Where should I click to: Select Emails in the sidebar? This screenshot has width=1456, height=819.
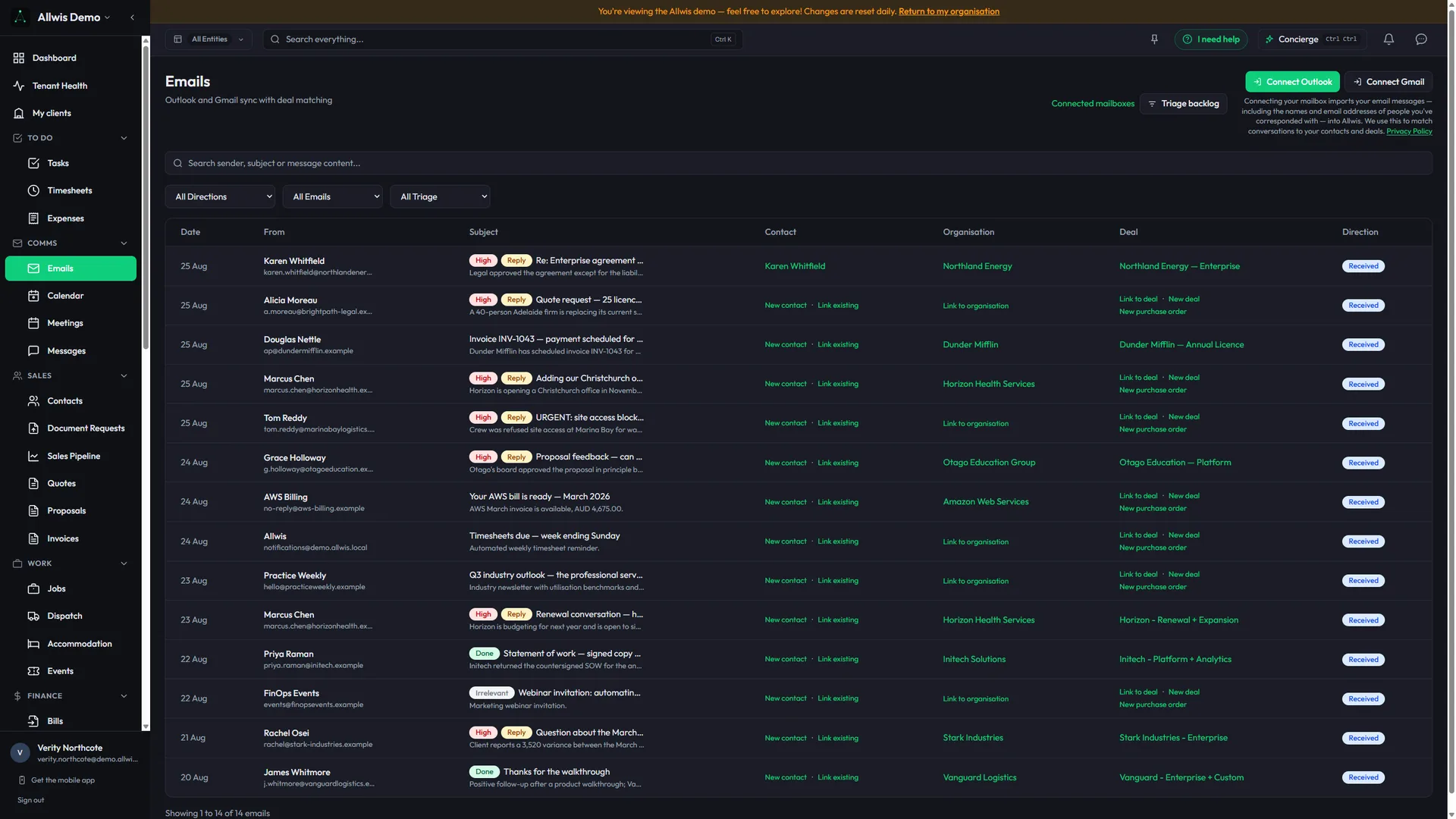click(71, 268)
